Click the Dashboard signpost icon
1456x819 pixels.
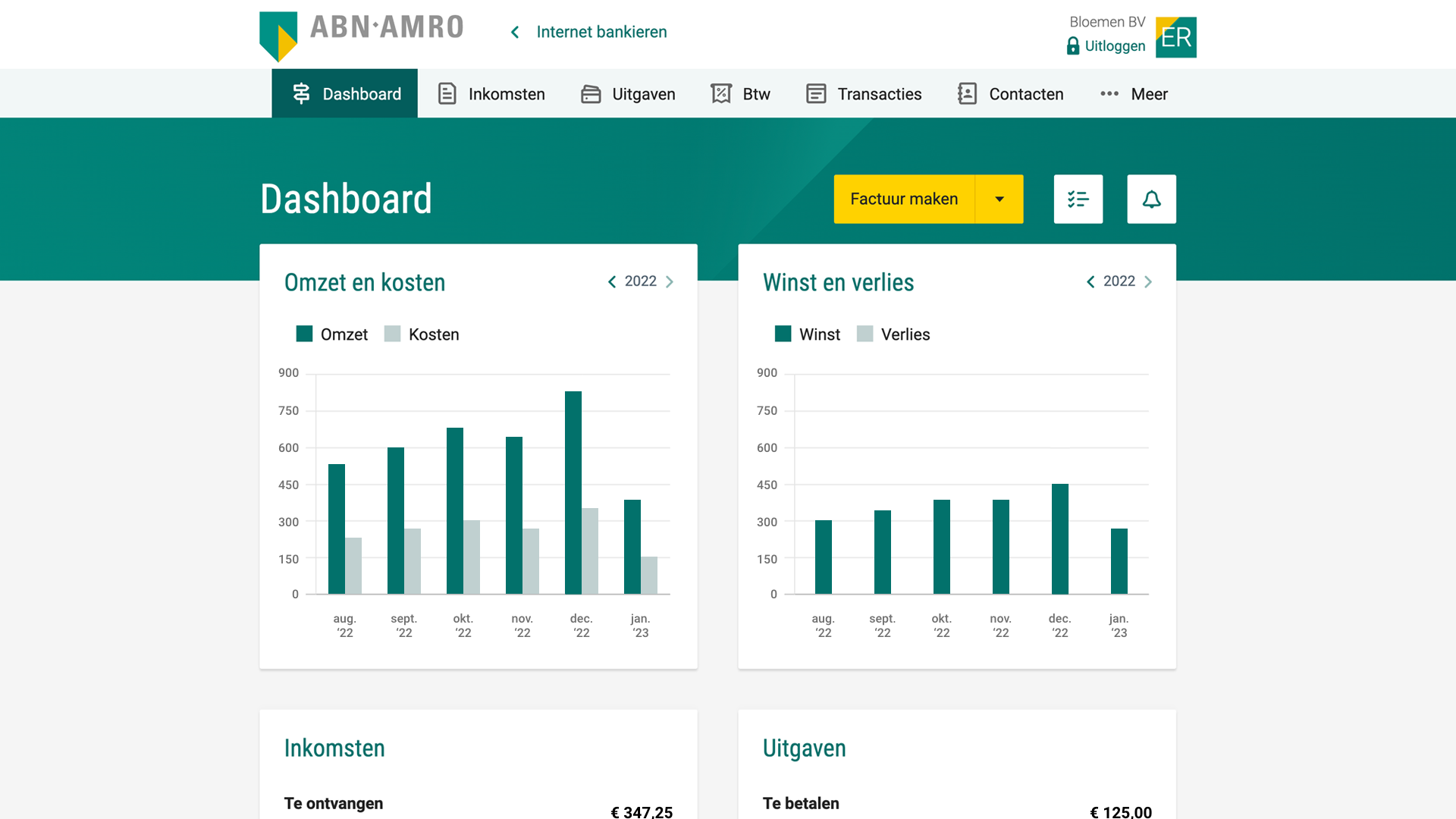301,93
